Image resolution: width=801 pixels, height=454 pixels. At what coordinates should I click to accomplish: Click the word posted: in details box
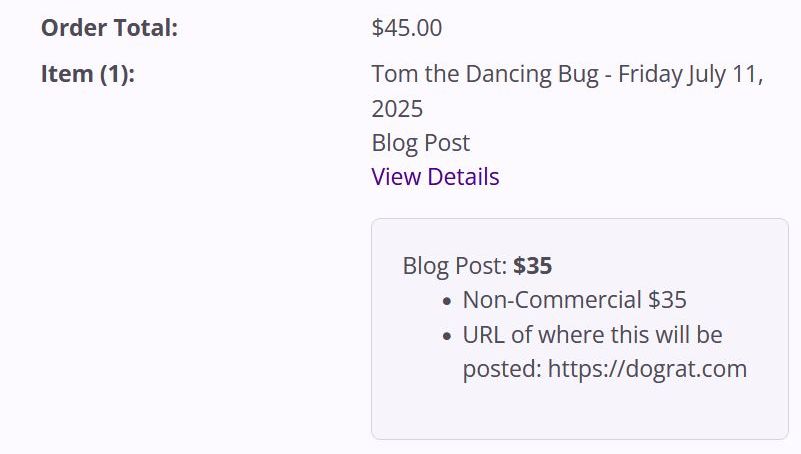tap(501, 368)
